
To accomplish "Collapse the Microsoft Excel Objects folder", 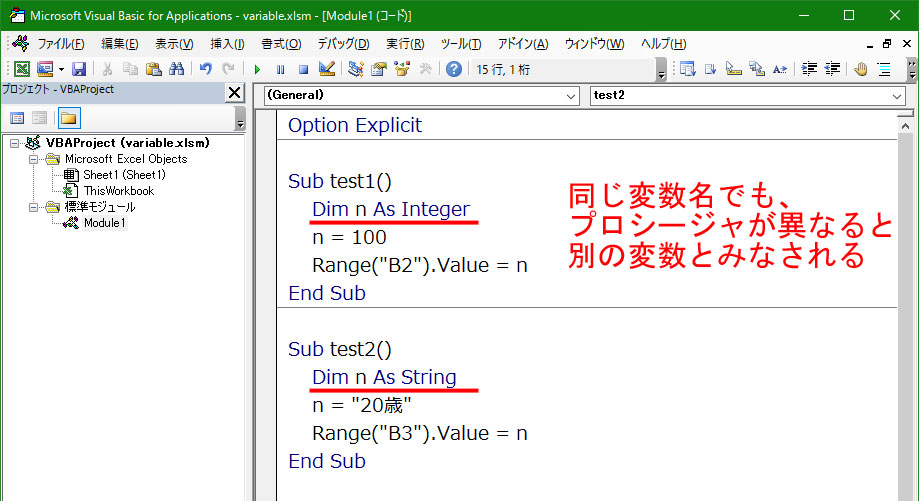I will coord(33,159).
